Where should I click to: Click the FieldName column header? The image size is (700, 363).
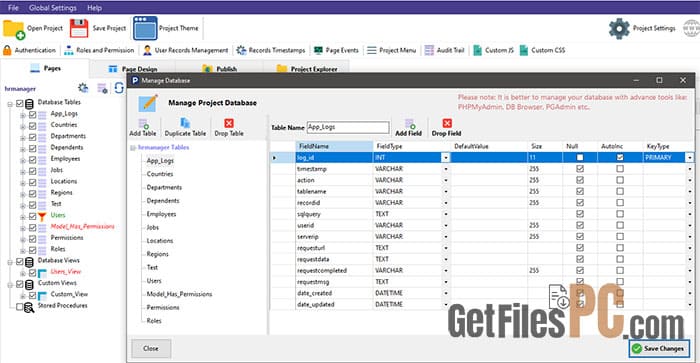pyautogui.click(x=334, y=146)
